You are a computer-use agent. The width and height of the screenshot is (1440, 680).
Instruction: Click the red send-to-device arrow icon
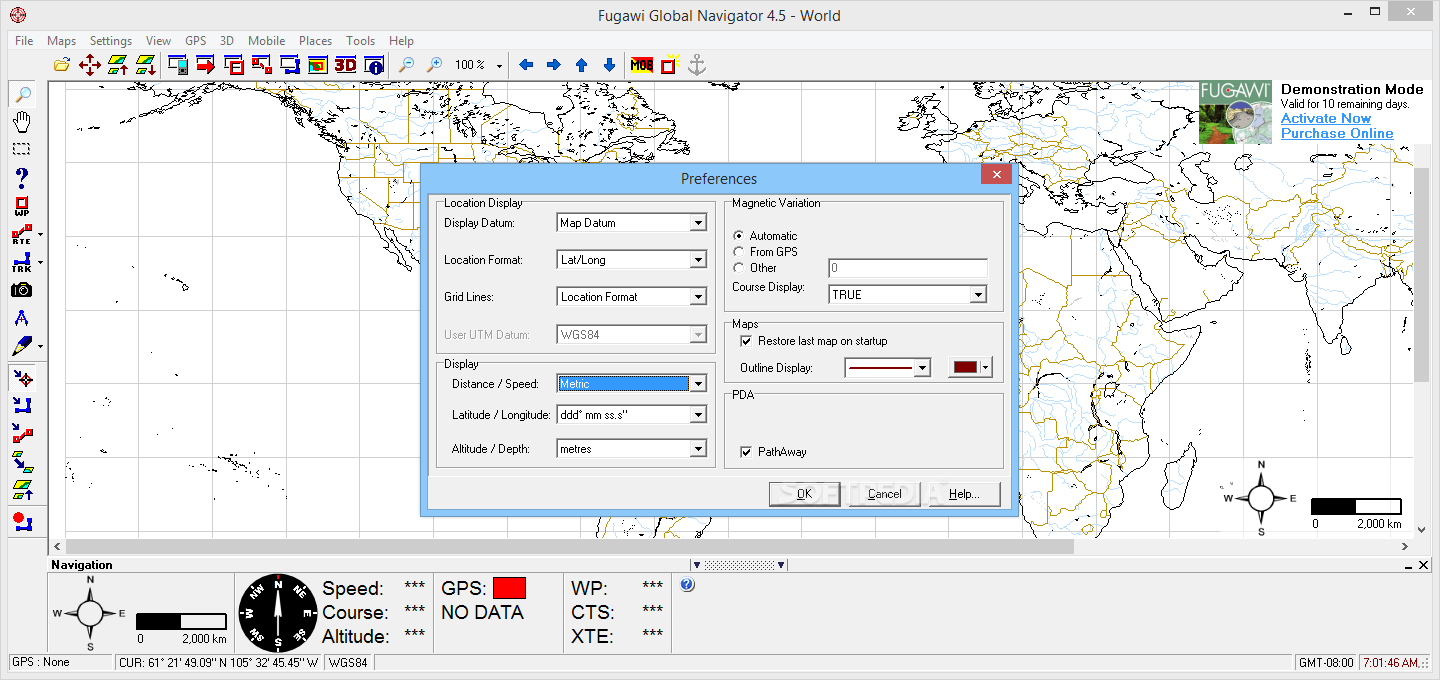tap(206, 65)
